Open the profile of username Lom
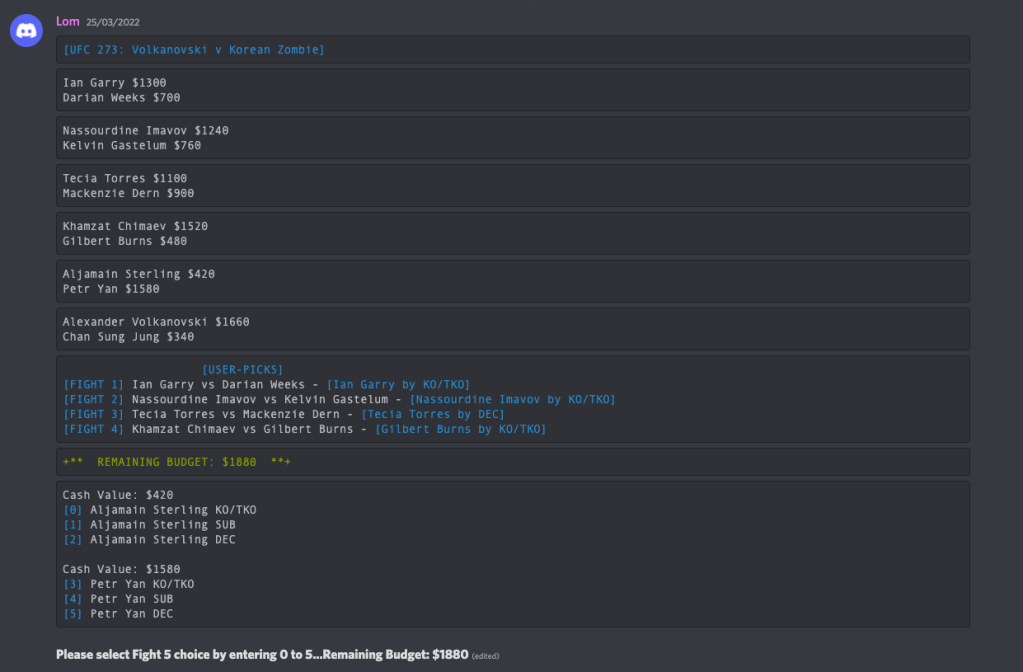This screenshot has width=1023, height=672. (x=68, y=21)
